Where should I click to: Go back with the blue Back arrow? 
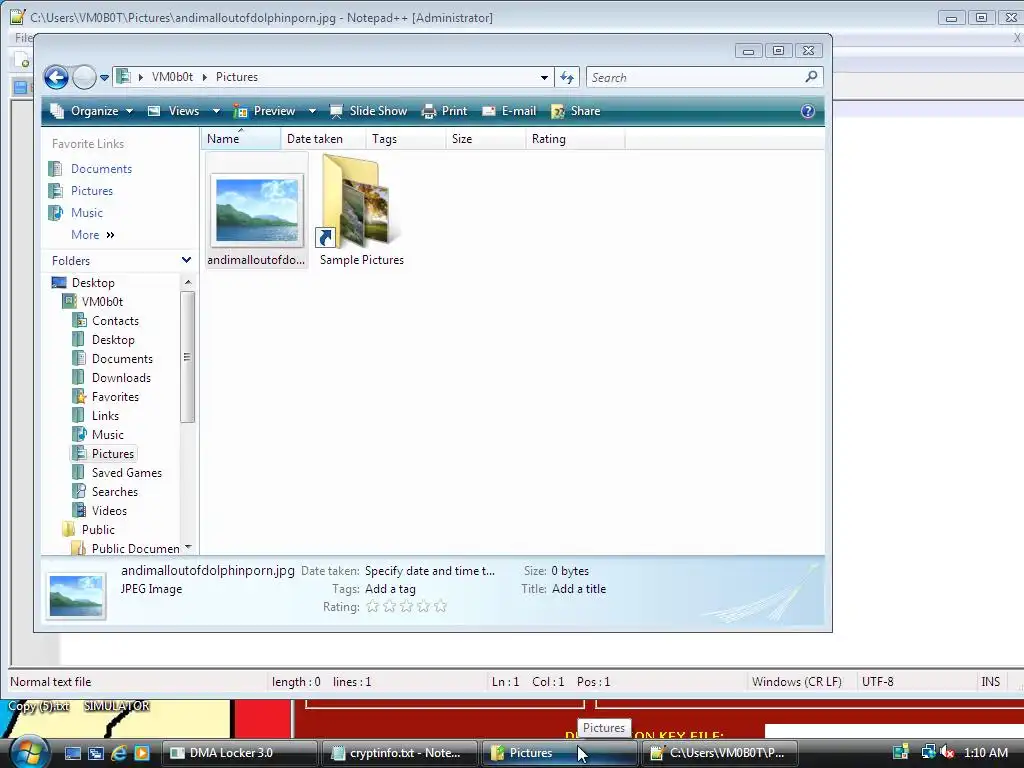coord(56,78)
